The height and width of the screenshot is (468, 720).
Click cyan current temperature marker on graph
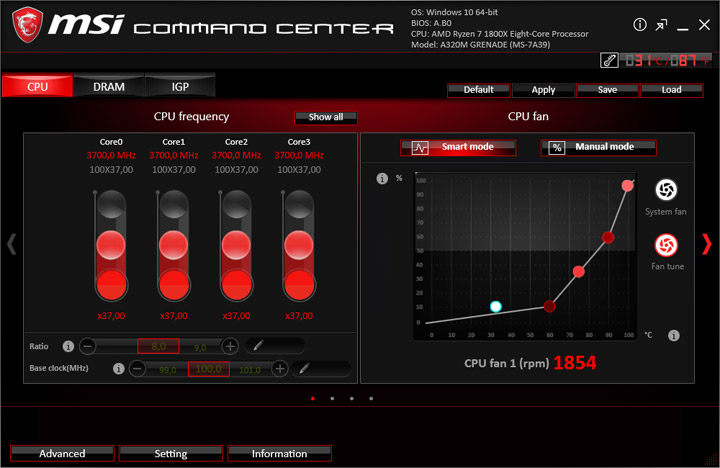(495, 306)
